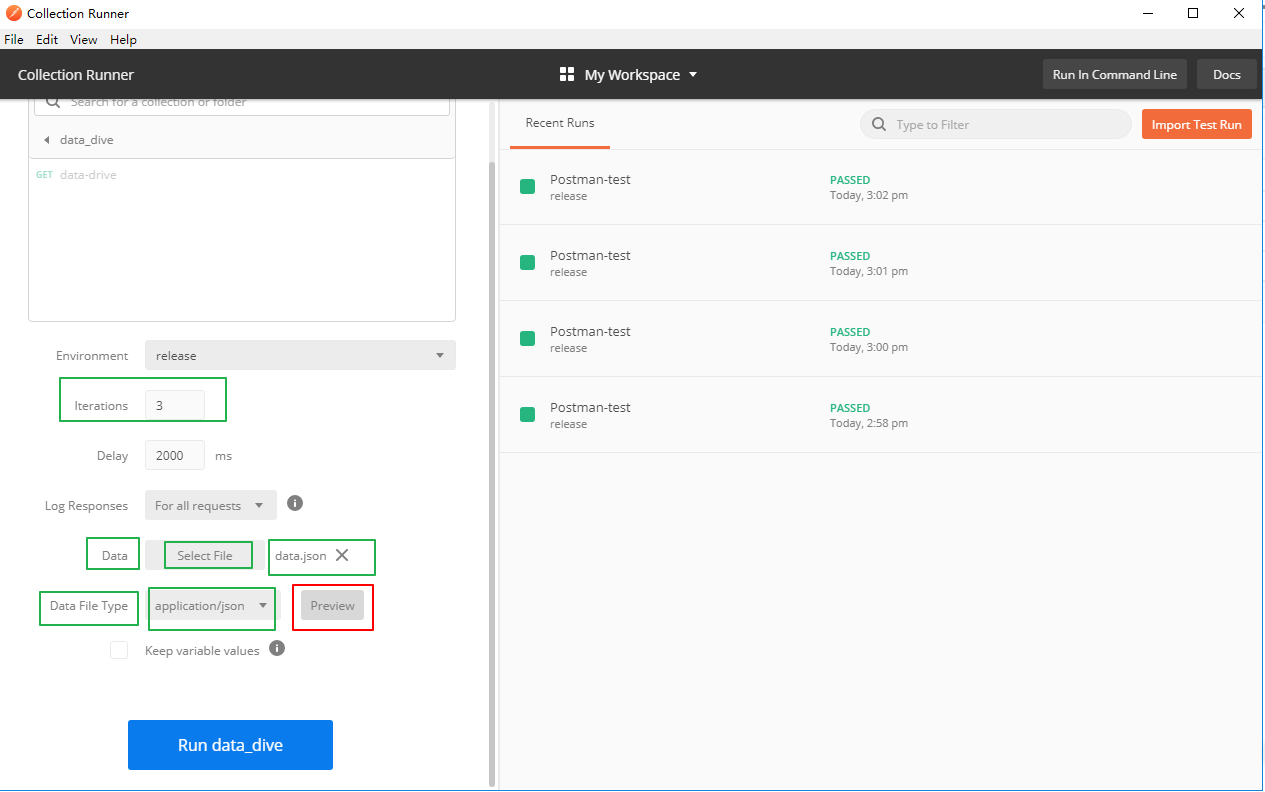This screenshot has width=1265, height=792.
Task: Open Postman-test run from 3:00 pm
Action: 882,339
